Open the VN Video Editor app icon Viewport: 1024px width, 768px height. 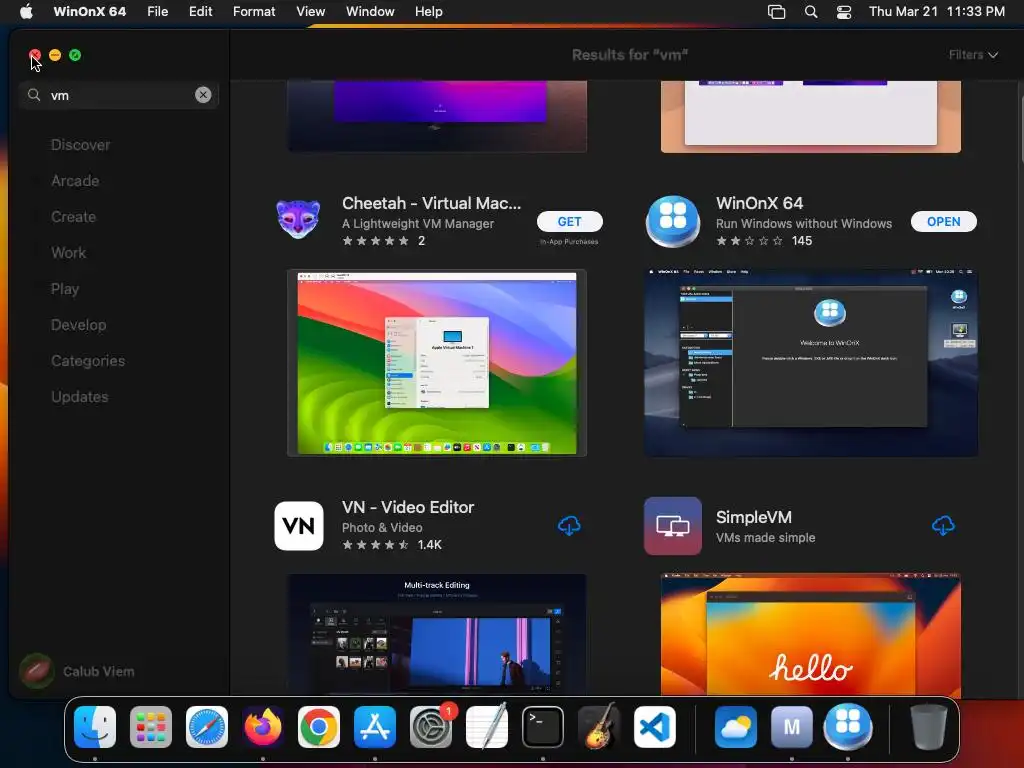[x=298, y=526]
